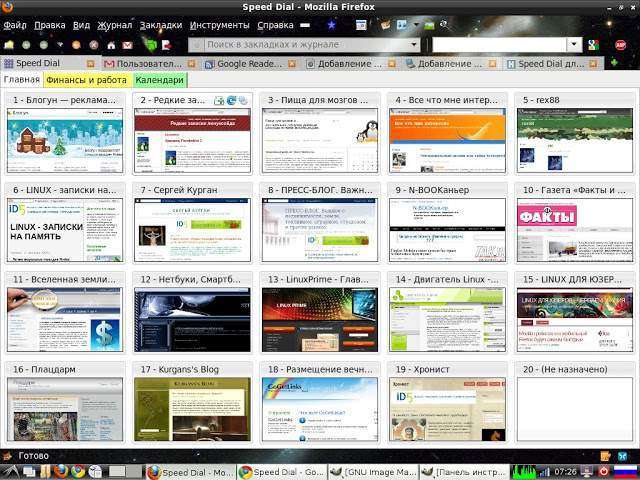
Task: Click the red power button in the system tray
Action: point(604,471)
